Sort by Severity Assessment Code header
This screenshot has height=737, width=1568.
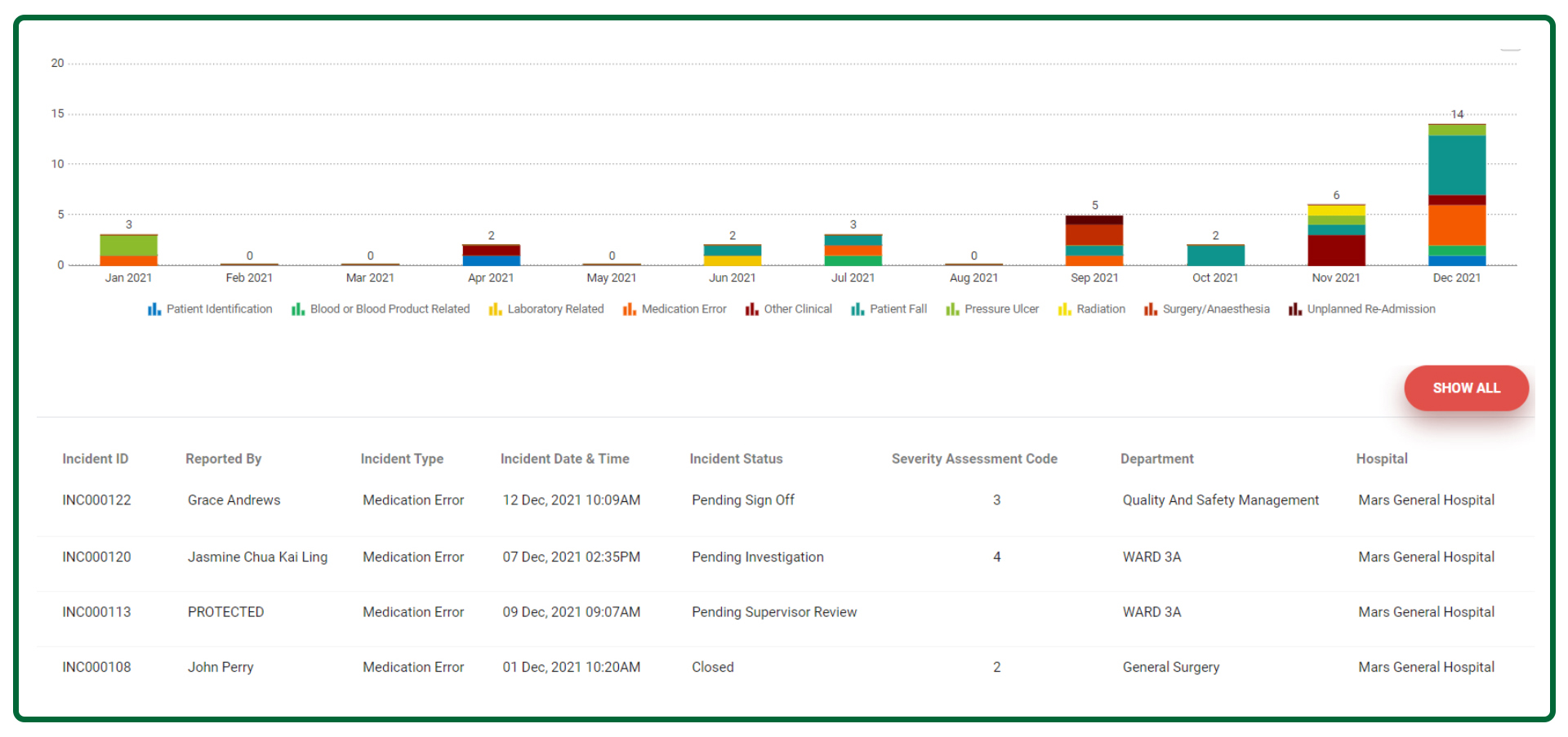click(x=974, y=459)
